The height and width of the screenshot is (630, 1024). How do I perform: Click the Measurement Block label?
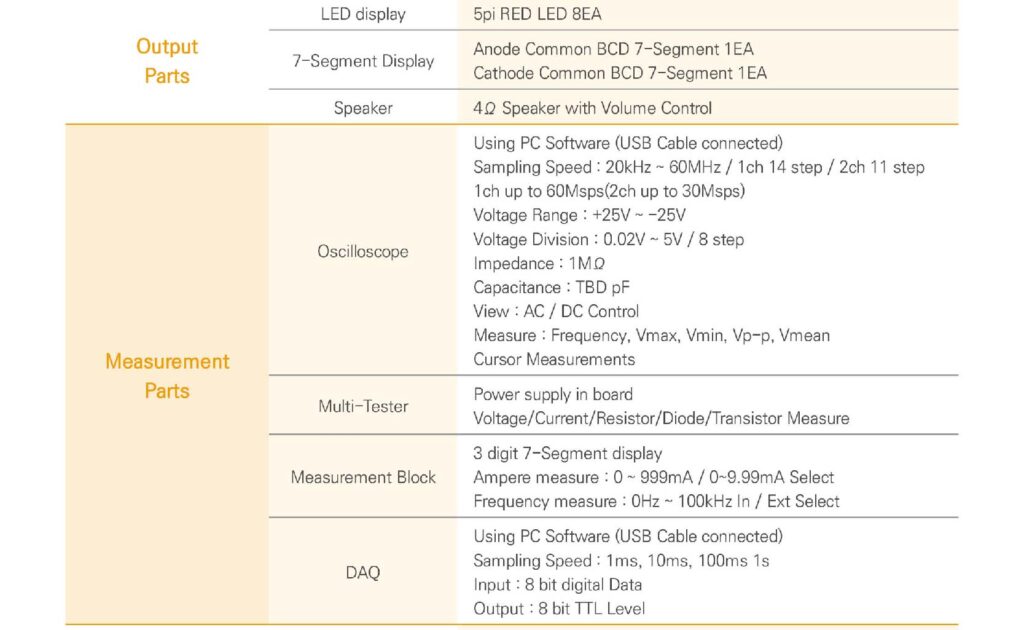click(363, 477)
